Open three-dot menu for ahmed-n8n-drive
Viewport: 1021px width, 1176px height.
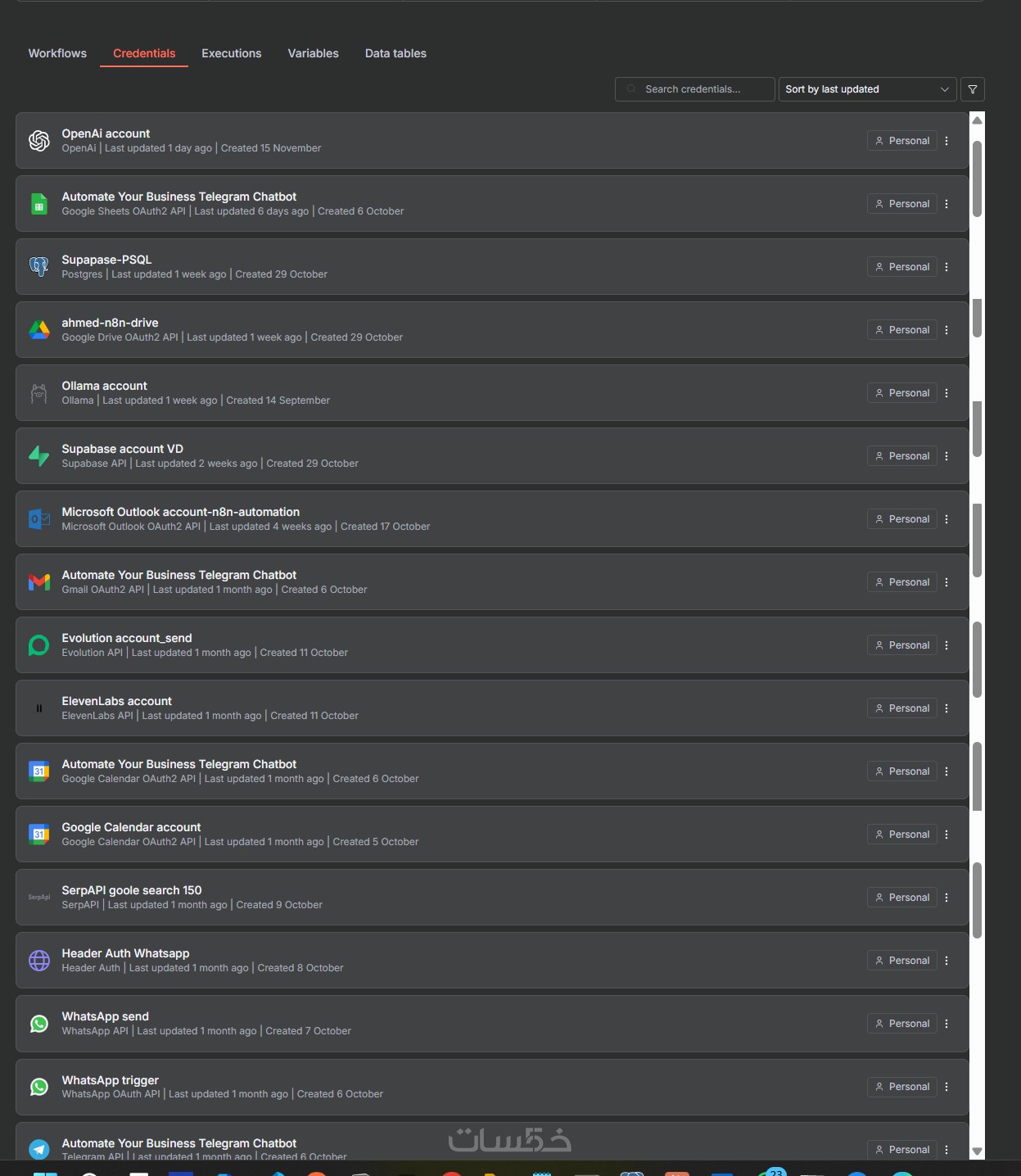(x=946, y=330)
